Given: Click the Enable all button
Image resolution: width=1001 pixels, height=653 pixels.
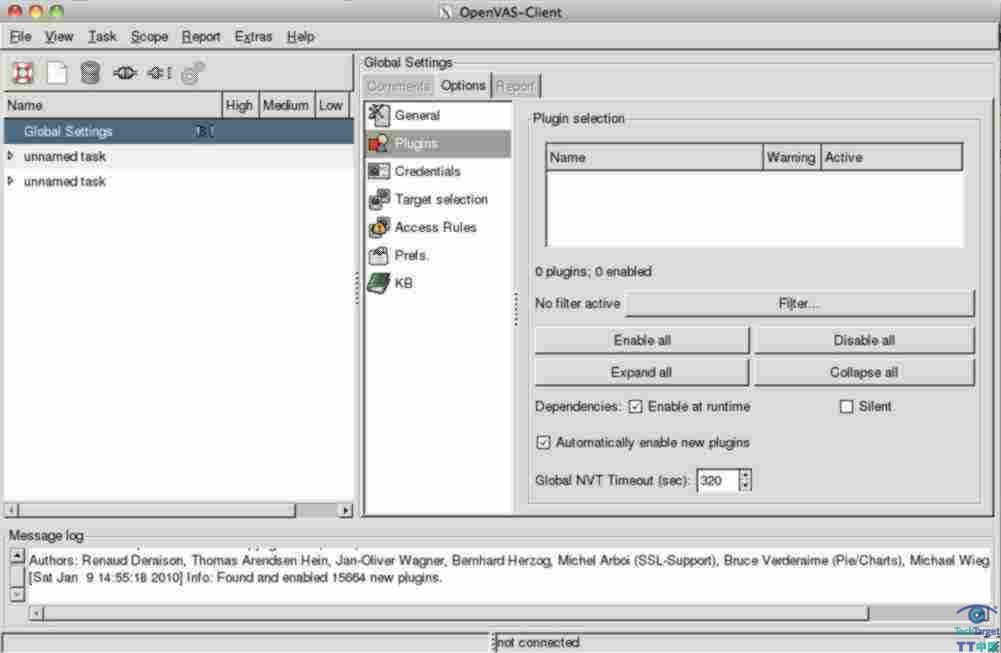Looking at the screenshot, I should (x=642, y=340).
